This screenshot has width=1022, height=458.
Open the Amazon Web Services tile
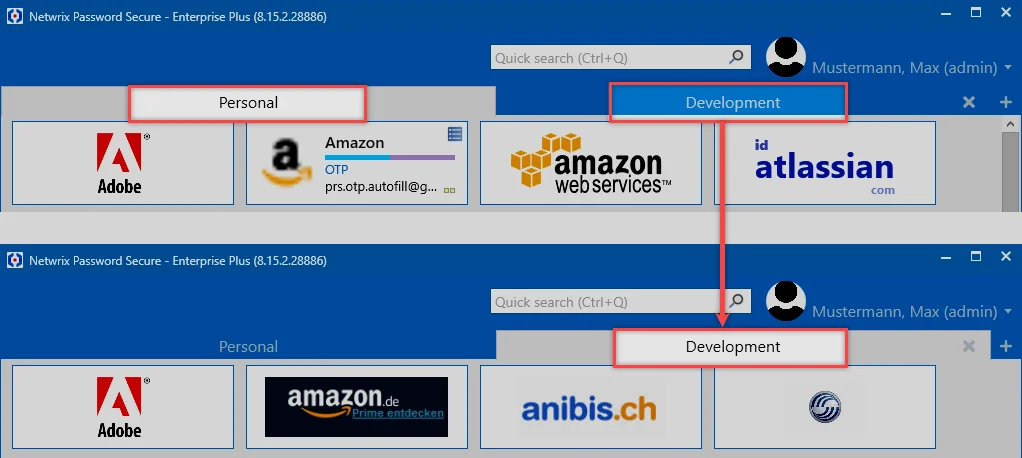coord(591,163)
